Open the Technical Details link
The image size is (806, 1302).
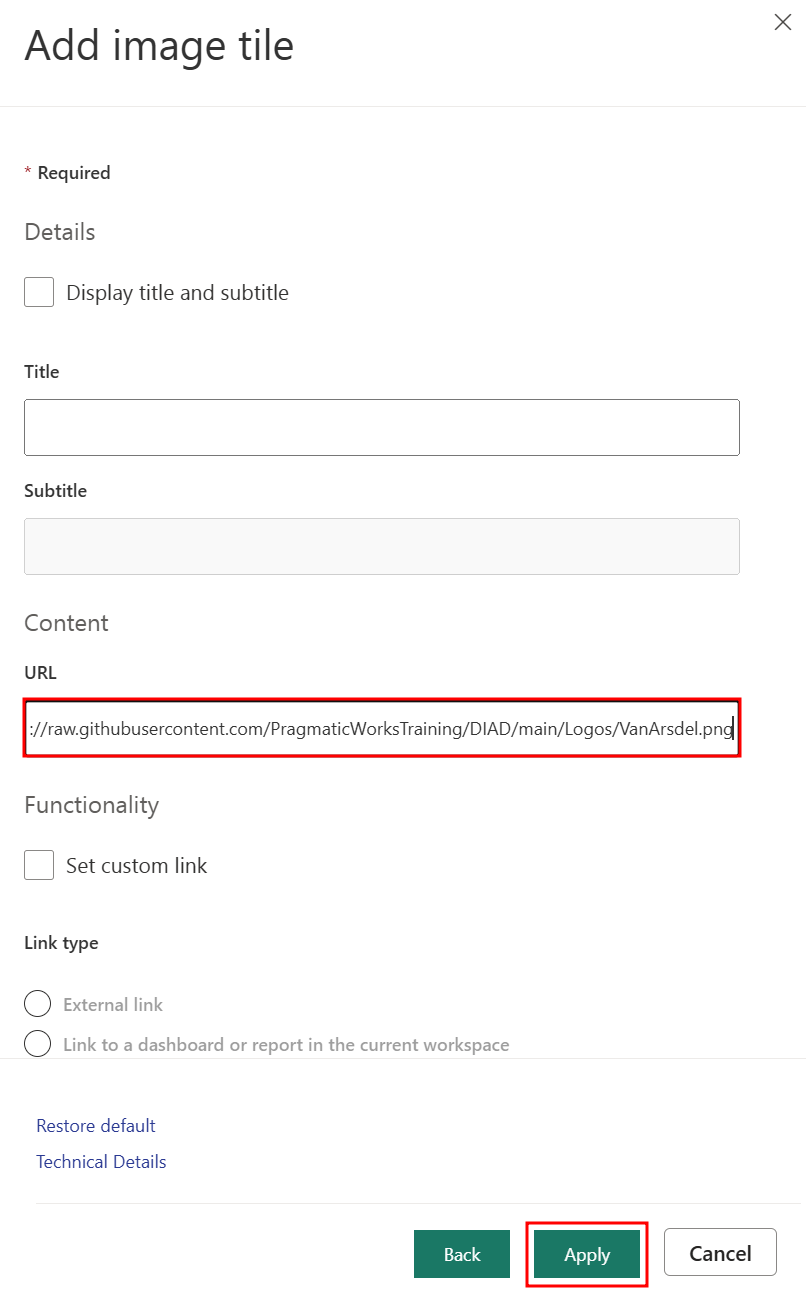[101, 1162]
